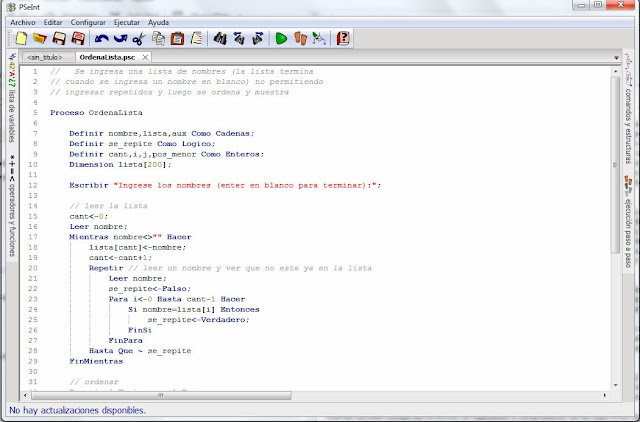This screenshot has width=640, height=422.
Task: Click the line 'lista[cant]<-nombre;'
Action: coord(137,247)
